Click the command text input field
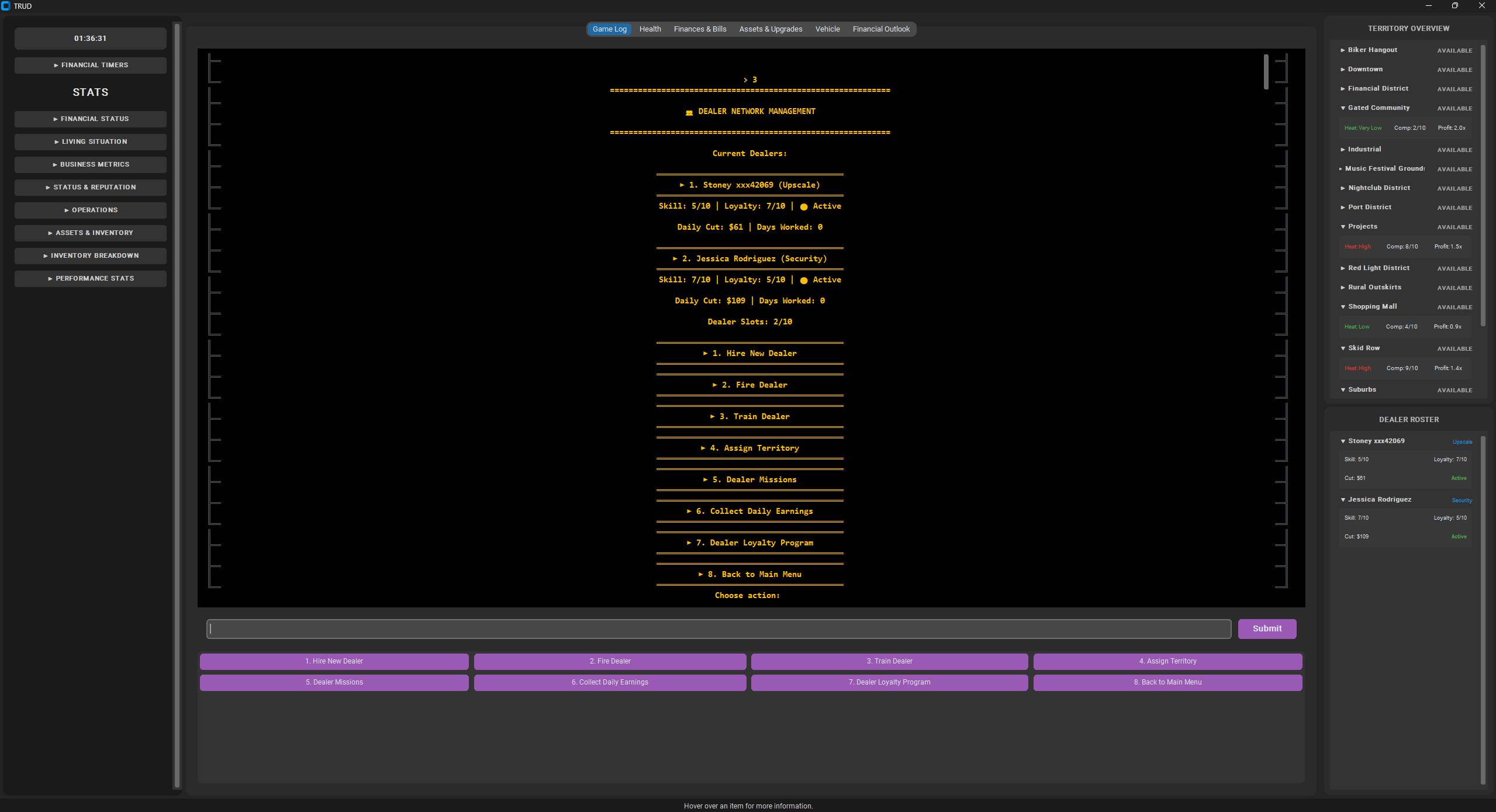Screen dimensions: 1496x812 coord(718,629)
